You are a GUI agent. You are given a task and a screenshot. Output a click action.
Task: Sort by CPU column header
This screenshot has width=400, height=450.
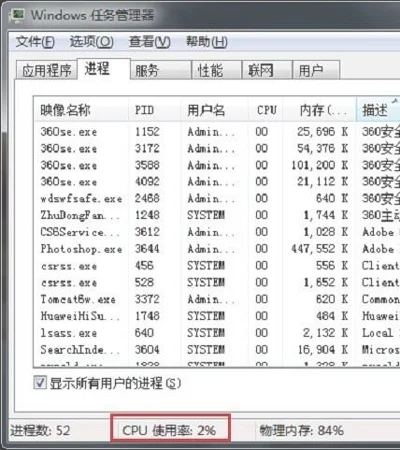266,110
